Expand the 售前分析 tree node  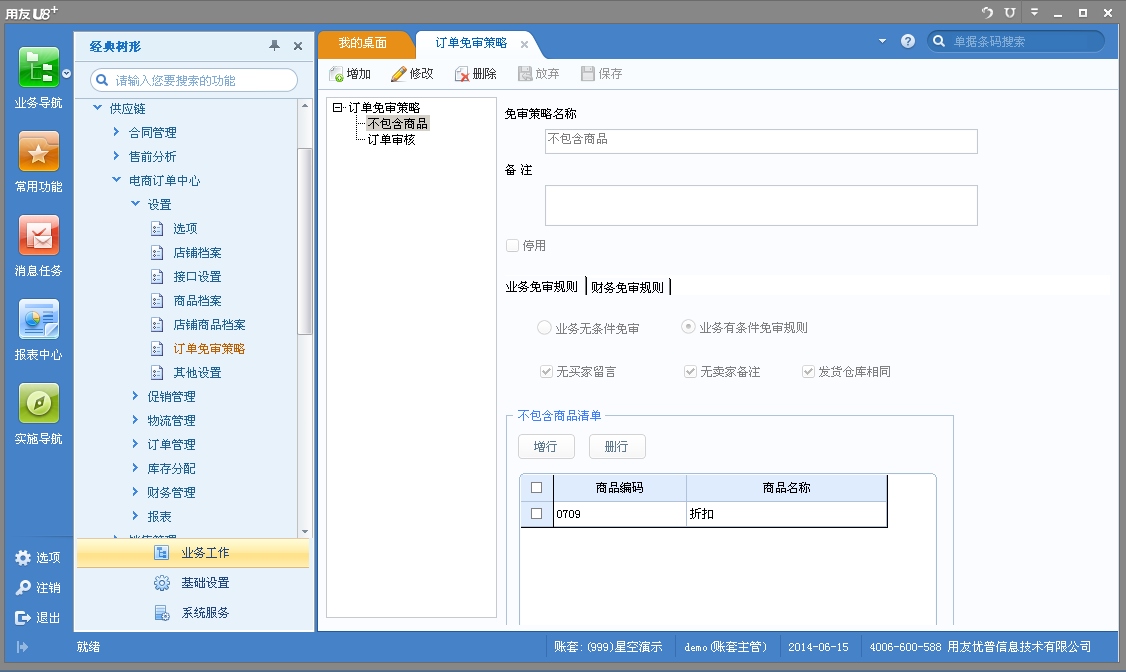pyautogui.click(x=116, y=156)
